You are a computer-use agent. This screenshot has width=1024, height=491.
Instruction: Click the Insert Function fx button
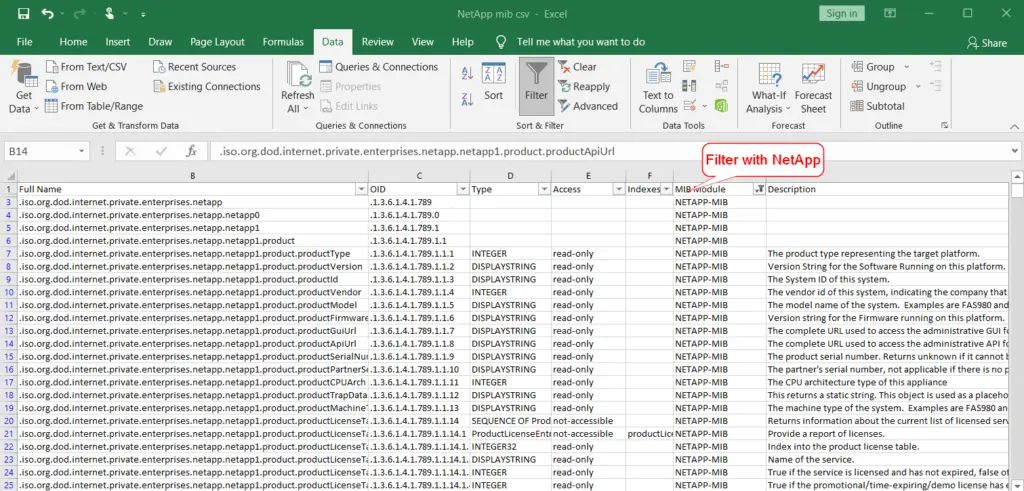tap(191, 151)
